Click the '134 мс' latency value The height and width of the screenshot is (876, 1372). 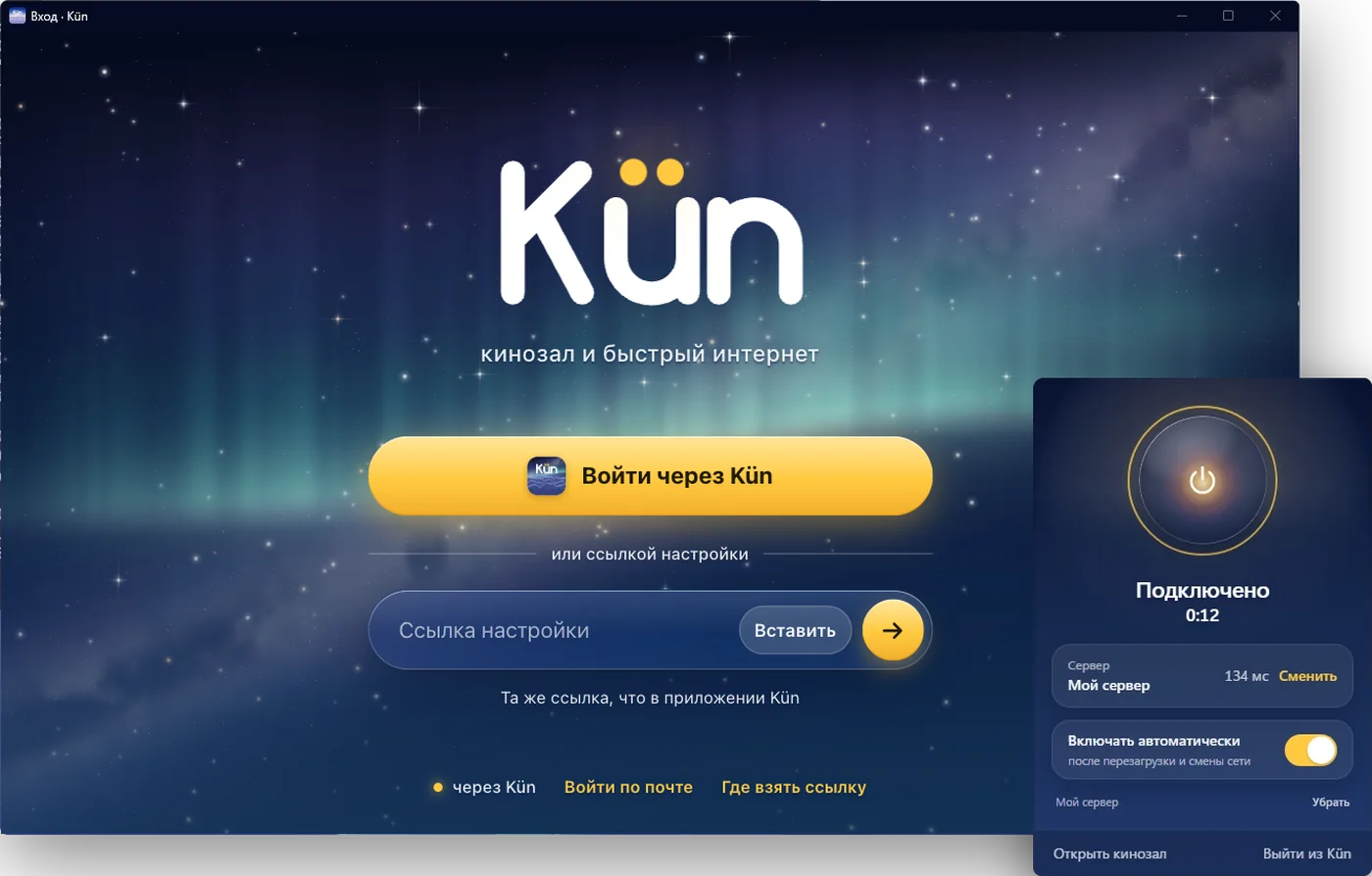(1247, 676)
